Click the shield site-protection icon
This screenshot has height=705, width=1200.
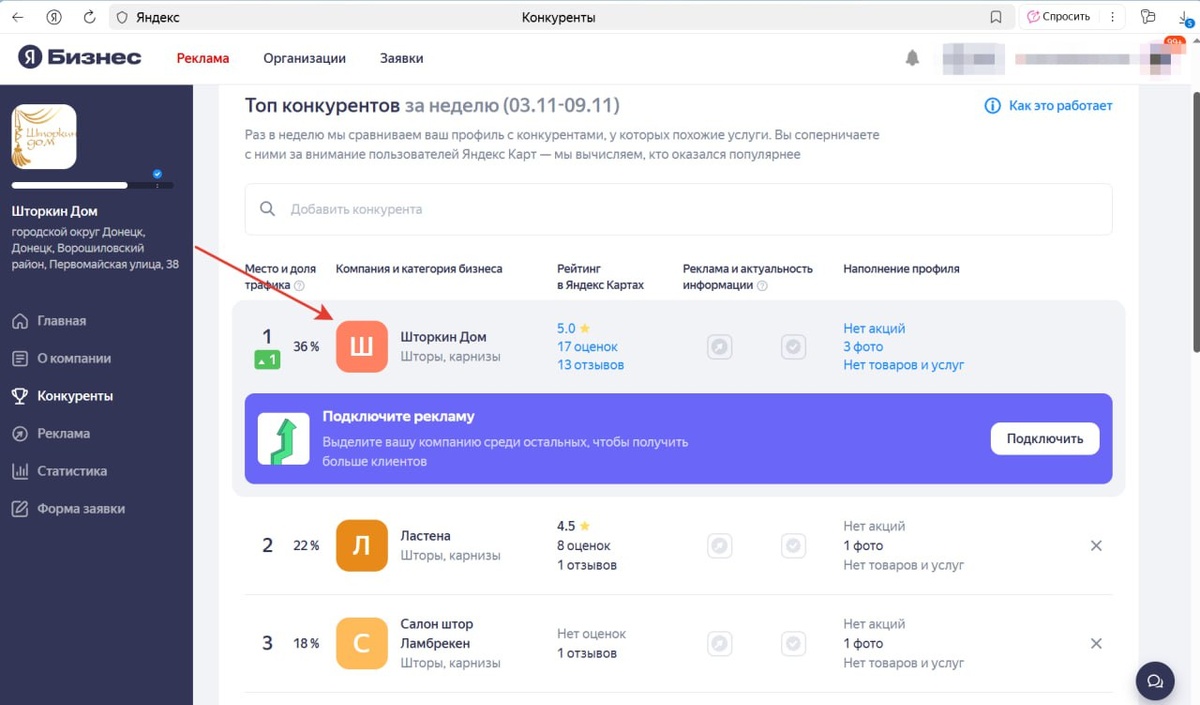pos(122,17)
